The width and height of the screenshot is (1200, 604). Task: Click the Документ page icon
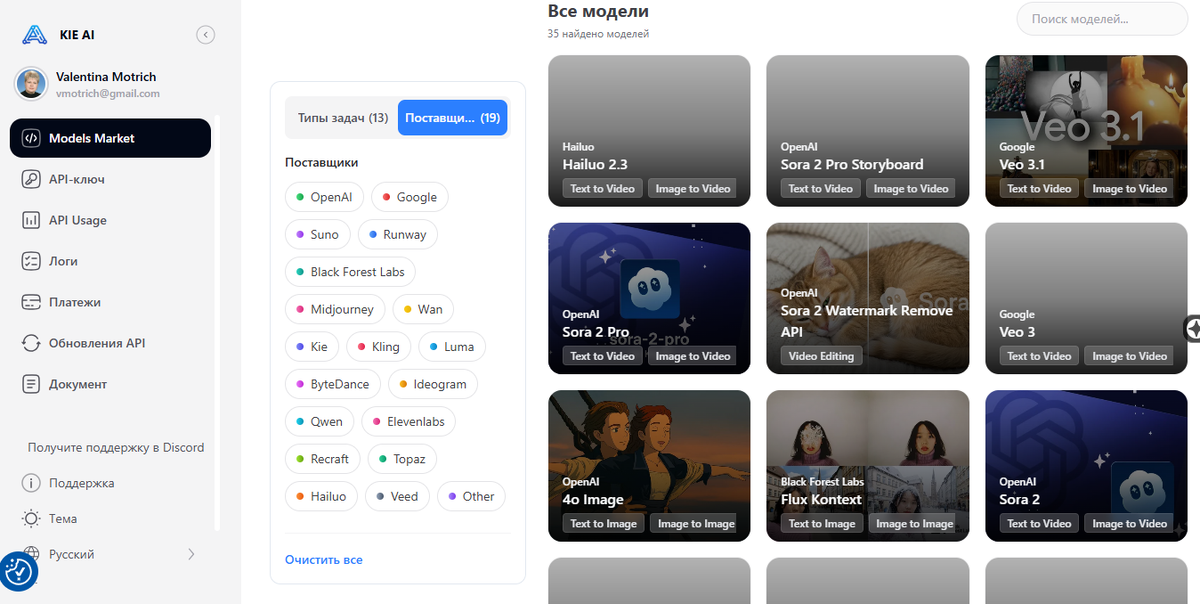31,384
